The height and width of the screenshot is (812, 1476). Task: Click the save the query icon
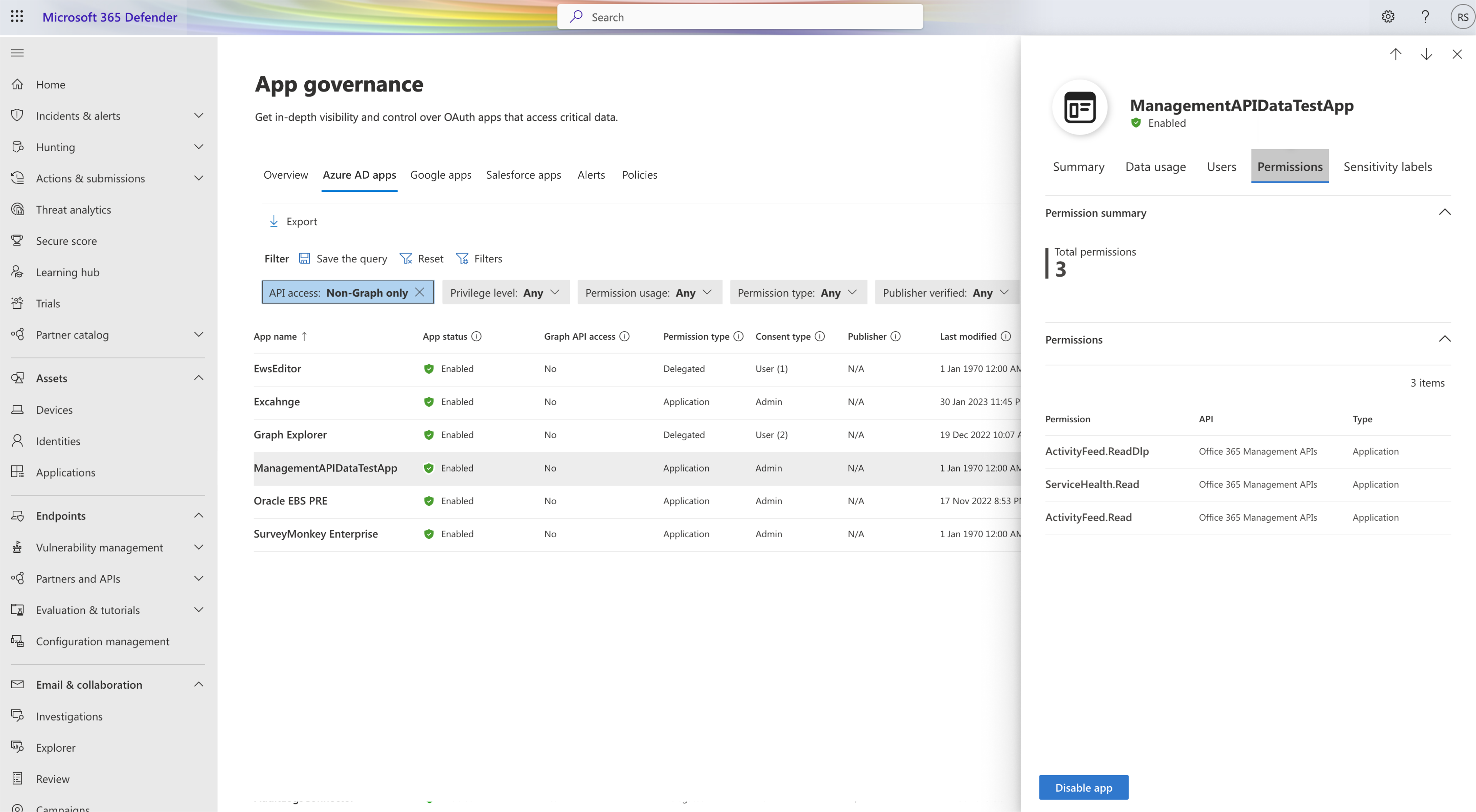tap(305, 258)
